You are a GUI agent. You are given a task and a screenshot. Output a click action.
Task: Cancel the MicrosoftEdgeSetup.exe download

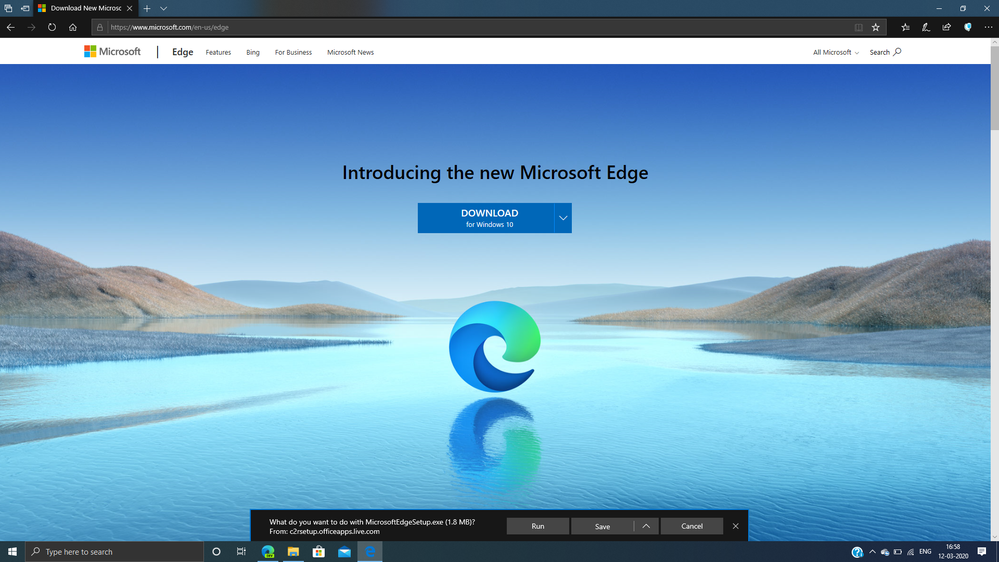(x=692, y=526)
